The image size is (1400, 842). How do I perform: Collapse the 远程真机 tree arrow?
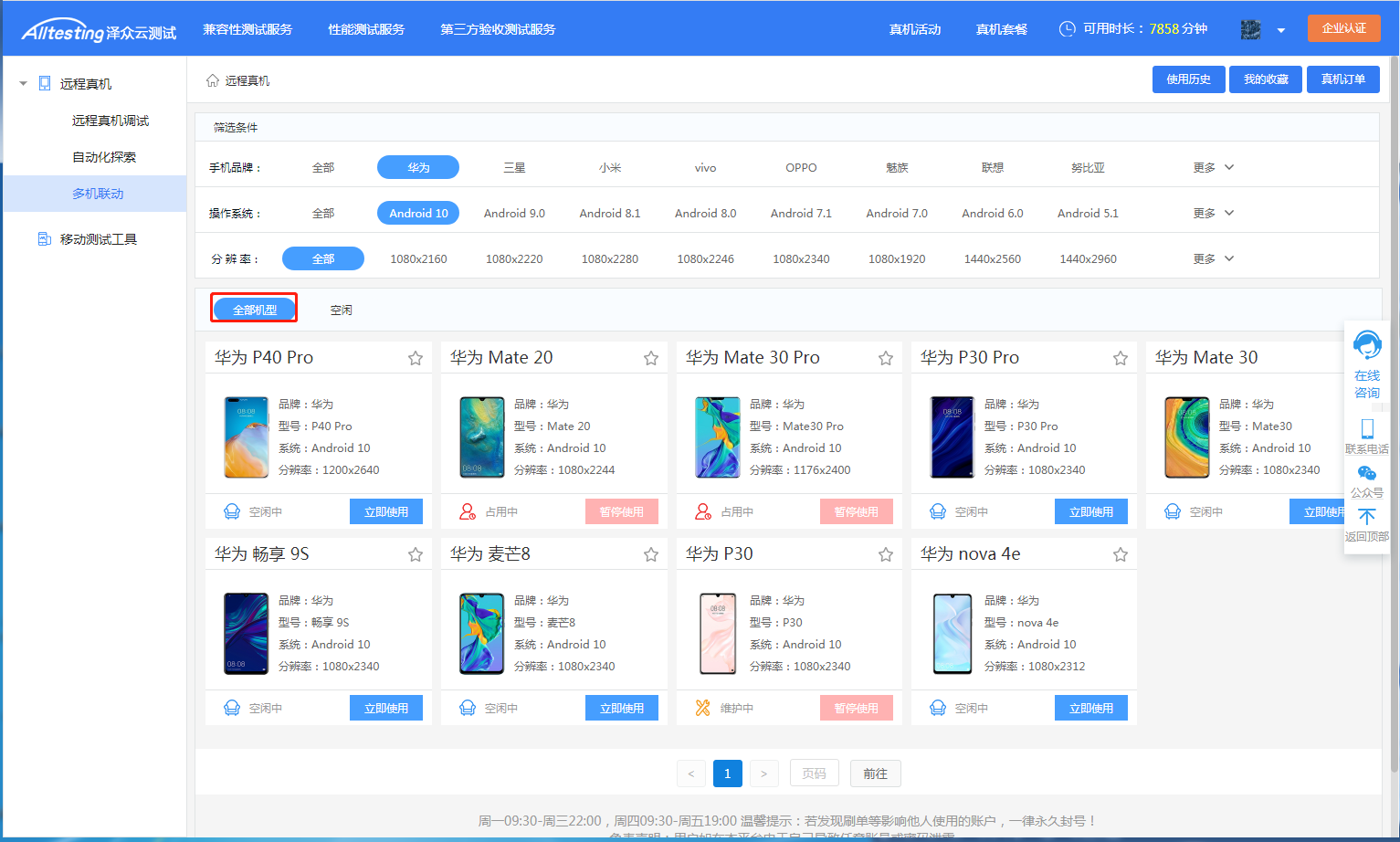pos(23,83)
